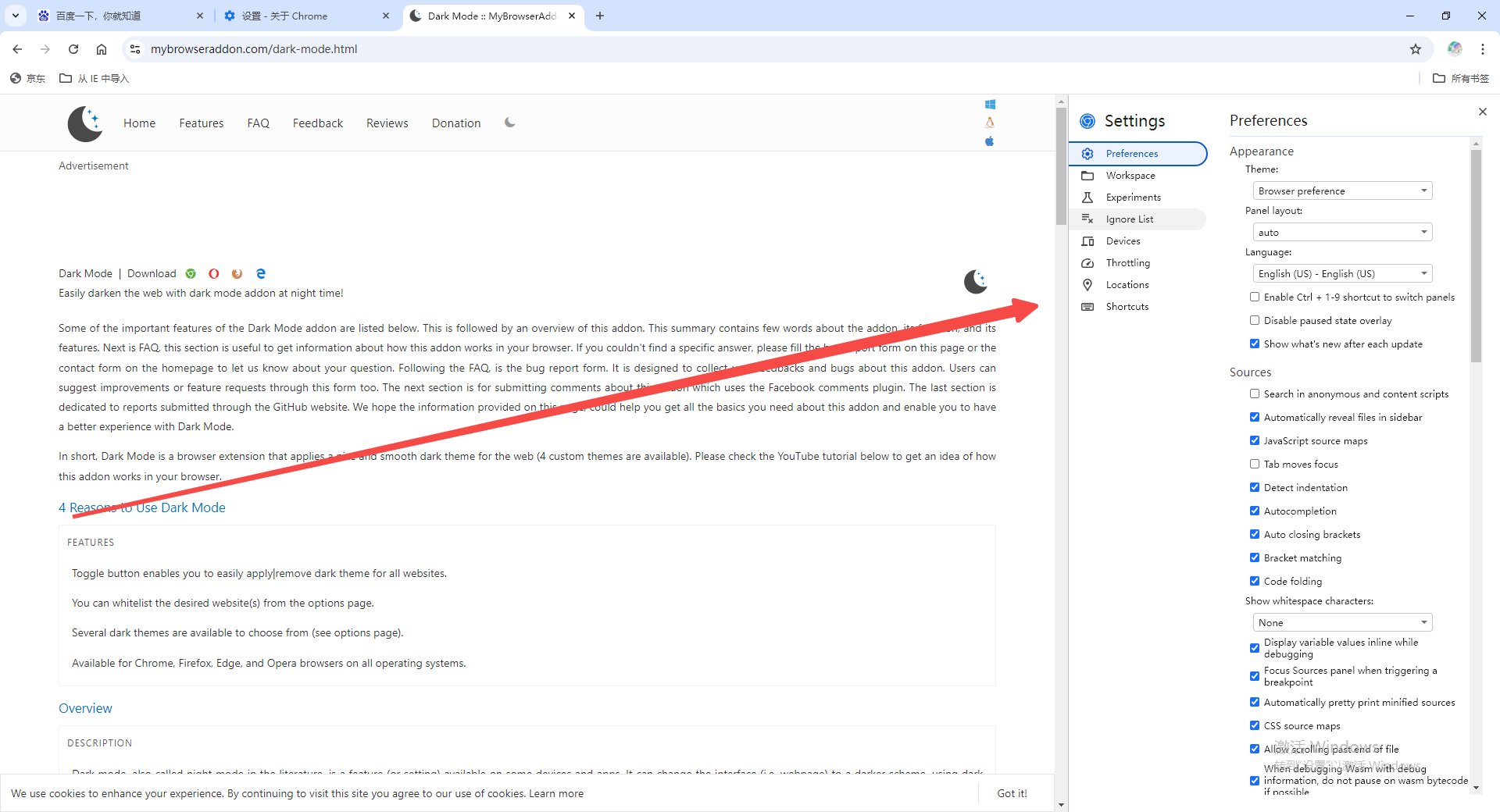Toggle Automatically reveal files in sidebar

click(1255, 417)
